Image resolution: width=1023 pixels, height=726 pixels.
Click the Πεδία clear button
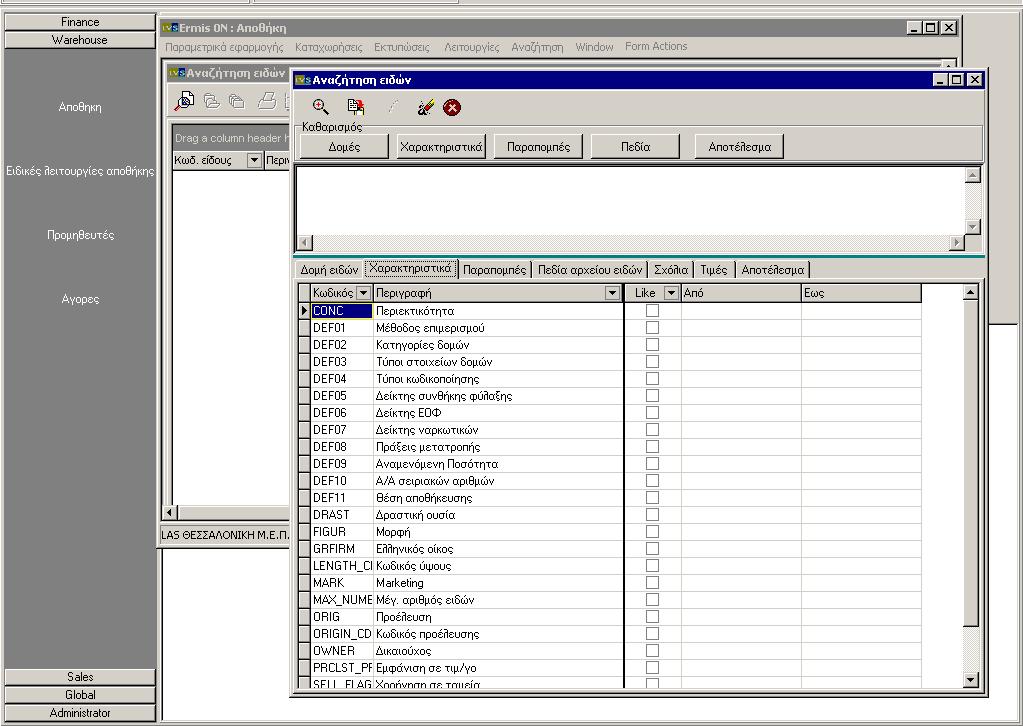click(635, 147)
